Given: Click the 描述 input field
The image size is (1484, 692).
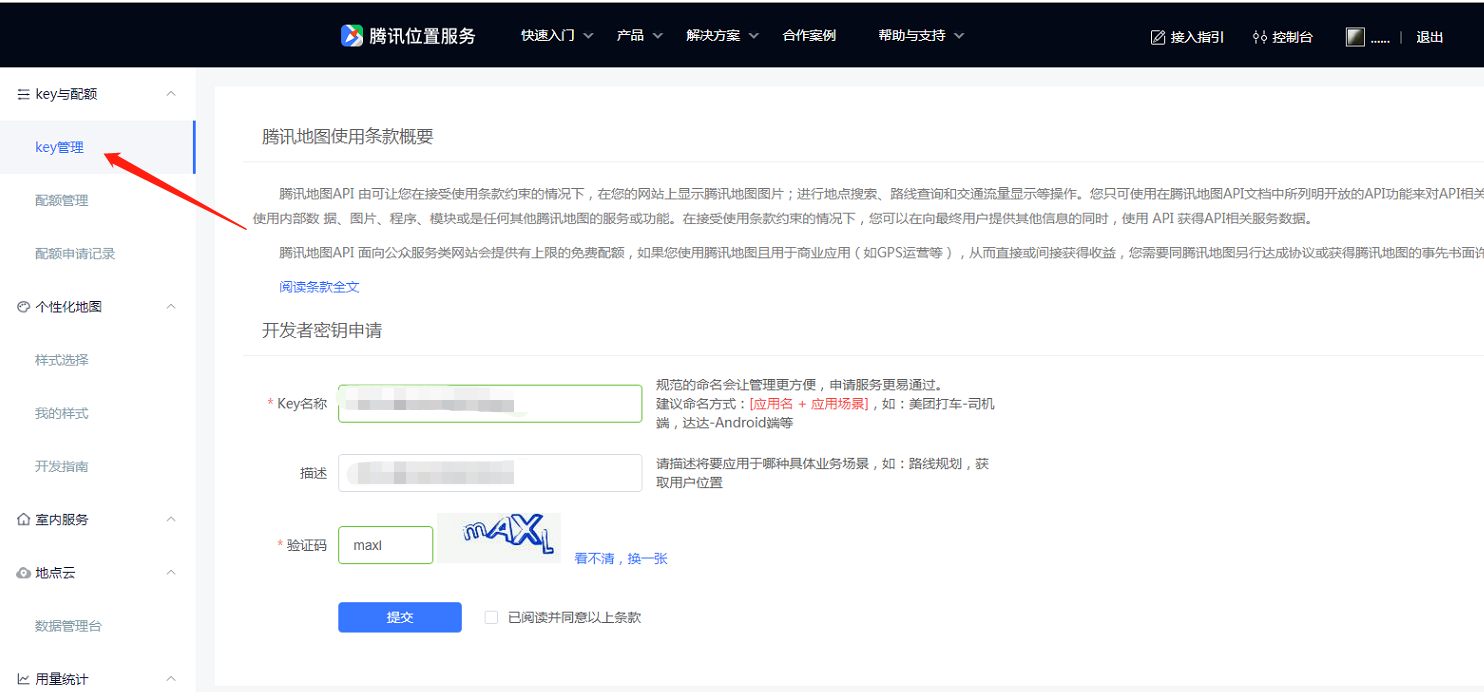Looking at the screenshot, I should (490, 473).
